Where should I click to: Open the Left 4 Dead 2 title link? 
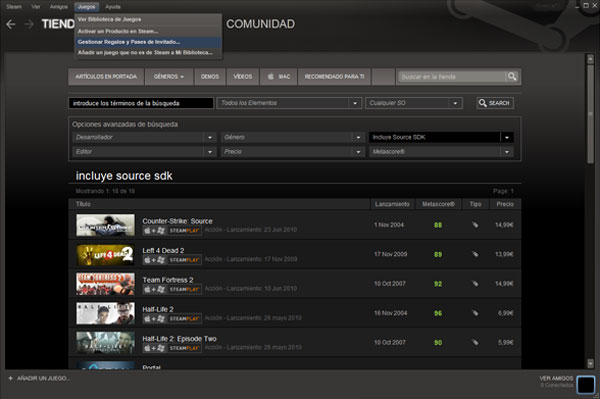coord(163,251)
